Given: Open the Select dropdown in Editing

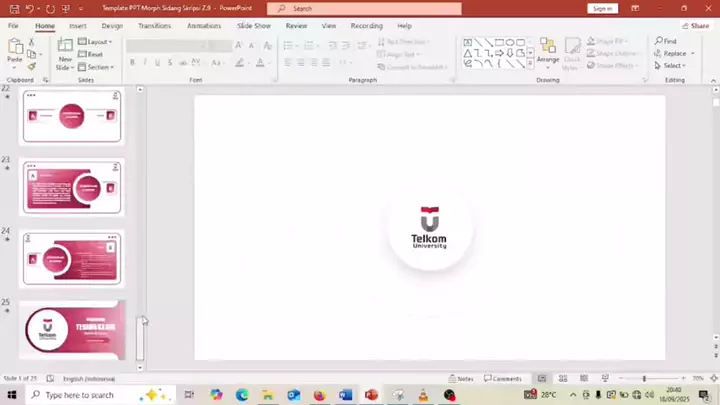Looking at the screenshot, I should (x=670, y=66).
